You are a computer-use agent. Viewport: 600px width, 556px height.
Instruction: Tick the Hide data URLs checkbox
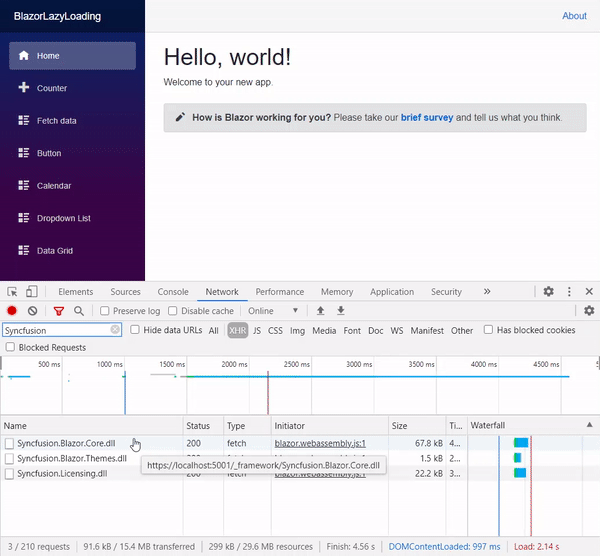(x=135, y=330)
